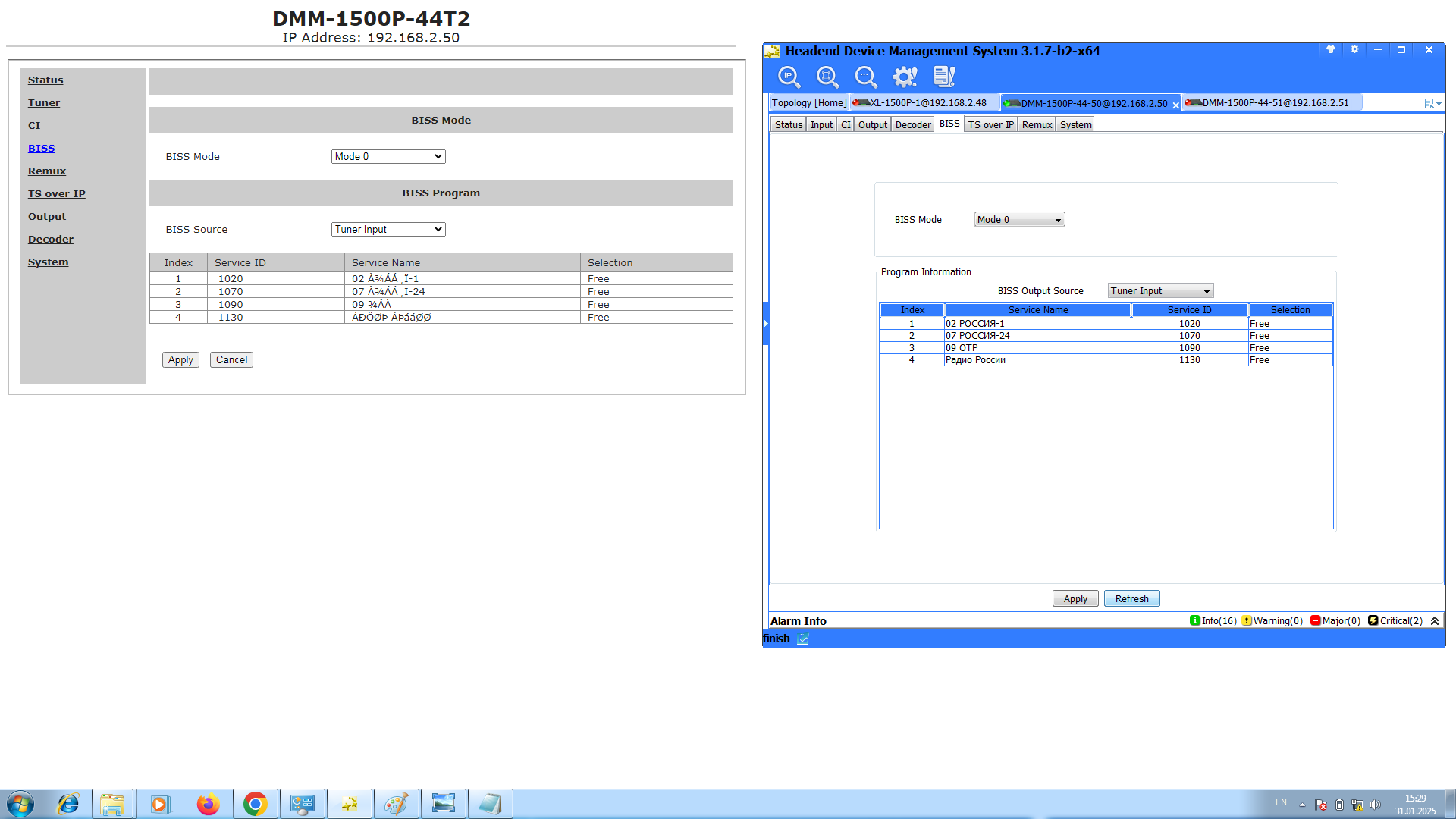Click the small gear icon in title bar

click(x=1354, y=50)
